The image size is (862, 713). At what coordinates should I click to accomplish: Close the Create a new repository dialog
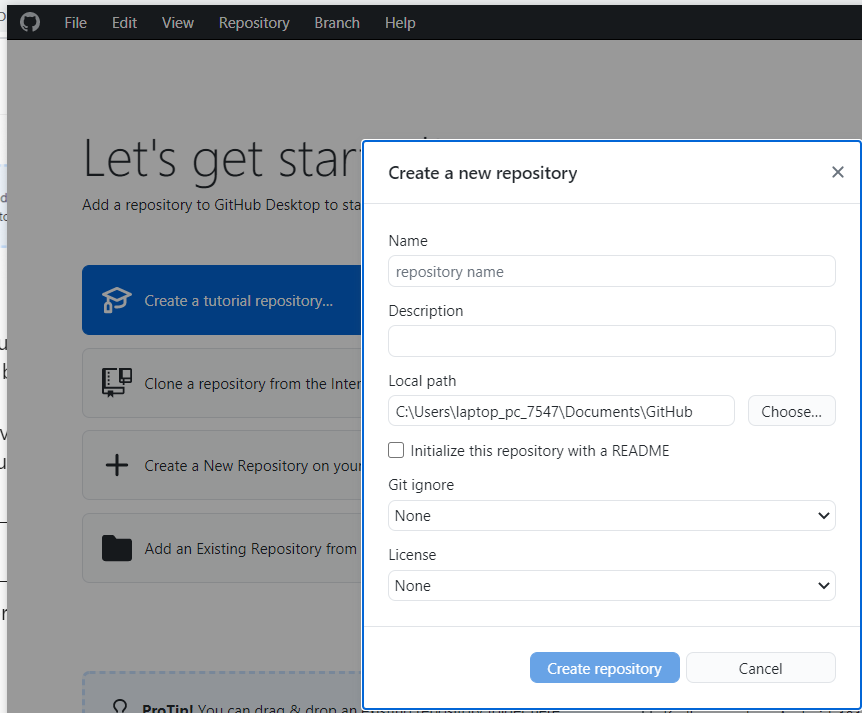pos(838,172)
